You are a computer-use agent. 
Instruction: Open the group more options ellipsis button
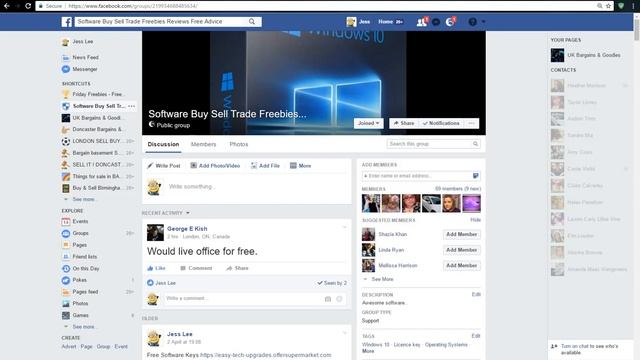tap(471, 123)
